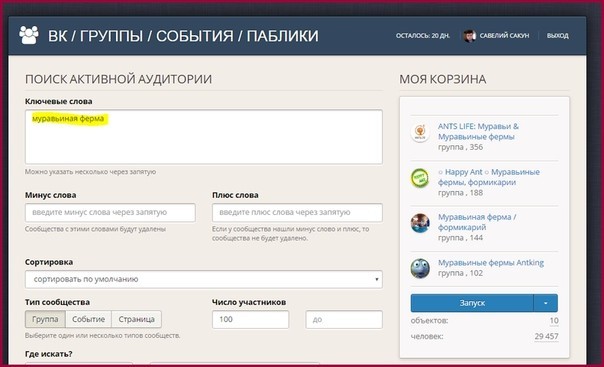The height and width of the screenshot is (367, 604).
Task: Open ANTS LIFE: Муравьи & Муравьиные фермы link
Action: click(478, 131)
